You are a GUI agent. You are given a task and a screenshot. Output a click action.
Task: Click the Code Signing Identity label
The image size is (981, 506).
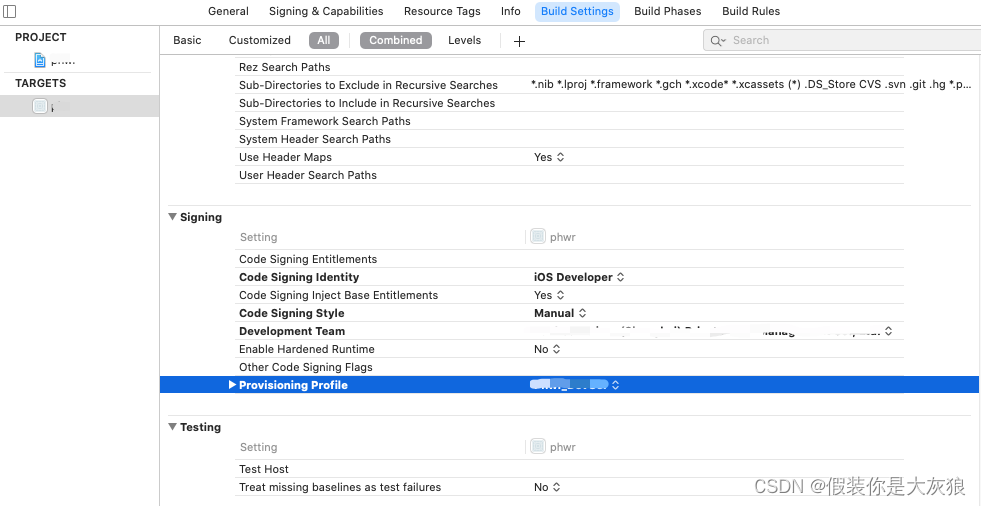299,277
